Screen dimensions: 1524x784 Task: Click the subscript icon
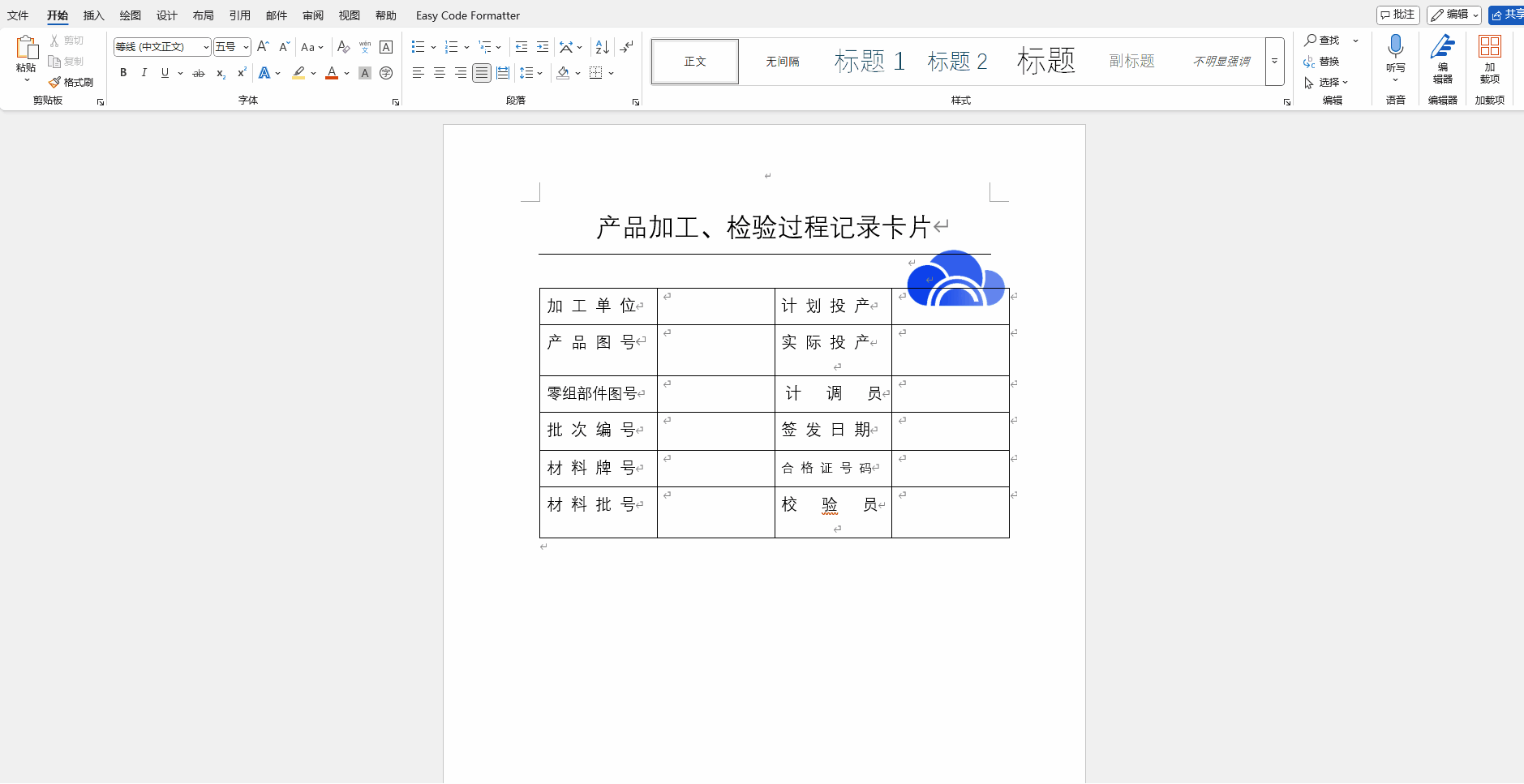[221, 73]
